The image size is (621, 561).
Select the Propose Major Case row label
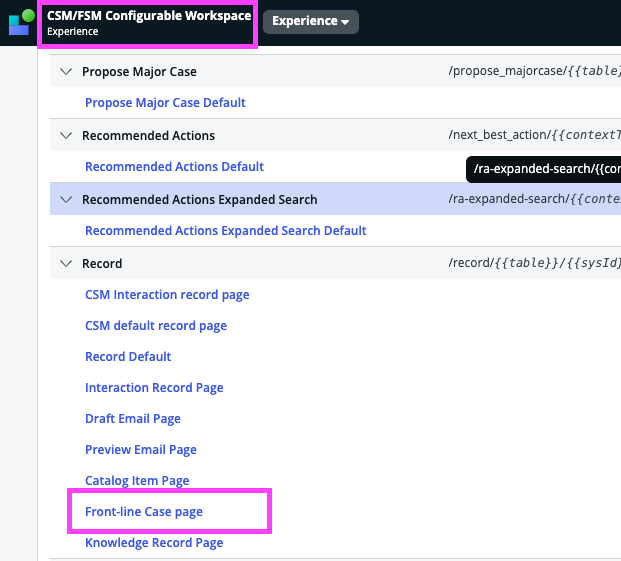[x=139, y=72]
